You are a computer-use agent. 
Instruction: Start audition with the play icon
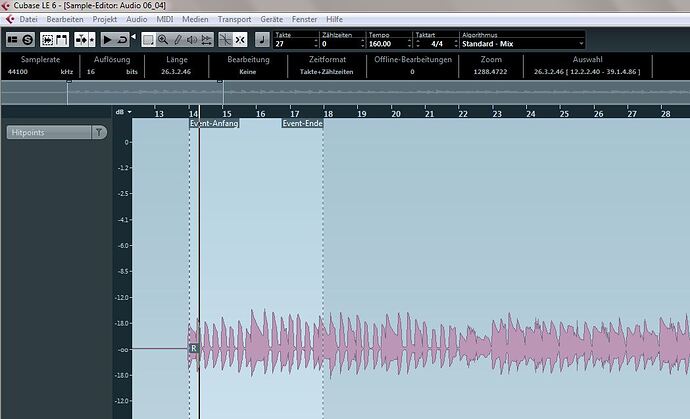pyautogui.click(x=107, y=40)
